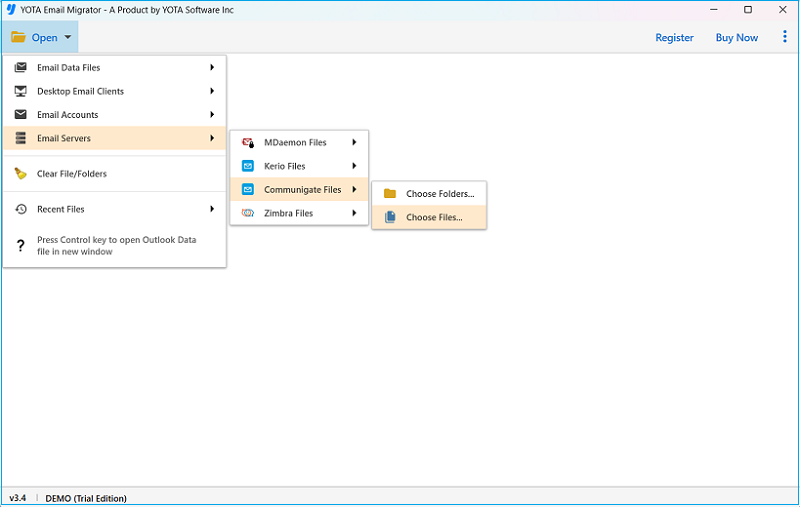Select the Communigate Files menu item

pos(302,189)
